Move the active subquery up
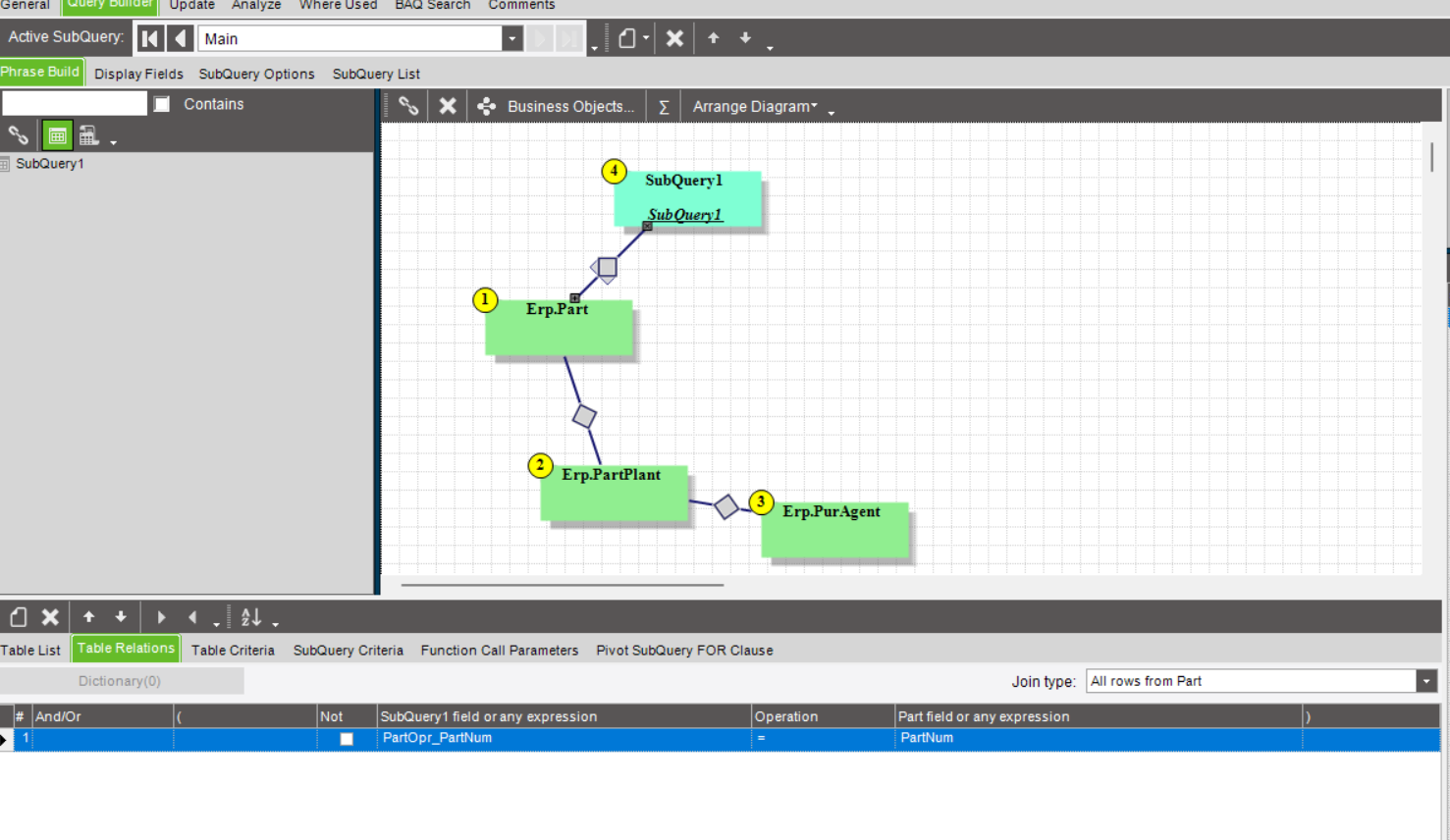This screenshot has width=1450, height=840. 714,38
